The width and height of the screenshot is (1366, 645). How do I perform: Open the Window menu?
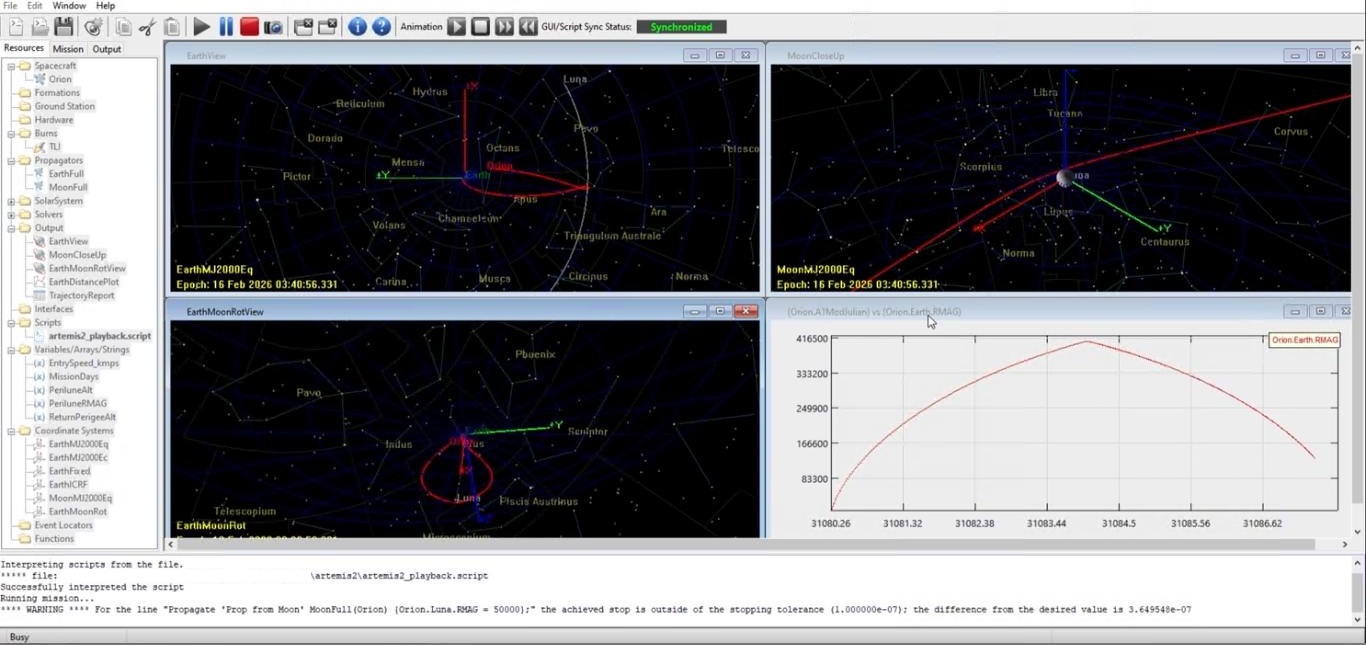click(x=68, y=5)
